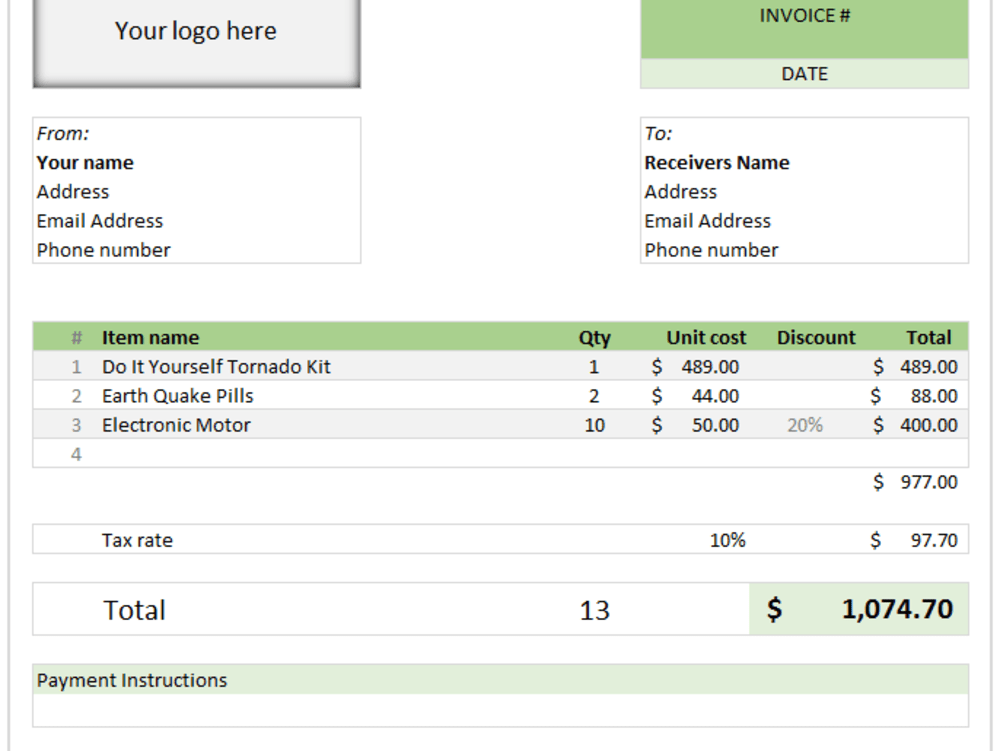
Task: Click the 'Total' column header
Action: [x=929, y=337]
